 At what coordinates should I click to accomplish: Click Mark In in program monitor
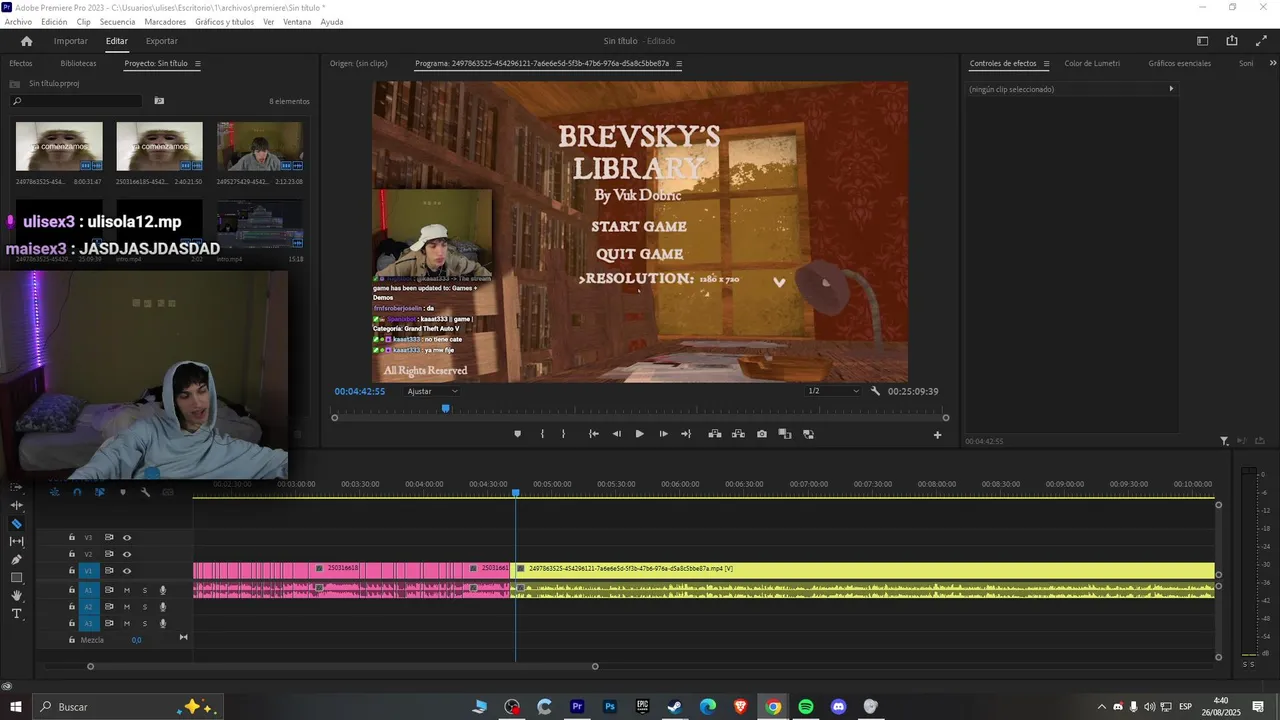[542, 434]
